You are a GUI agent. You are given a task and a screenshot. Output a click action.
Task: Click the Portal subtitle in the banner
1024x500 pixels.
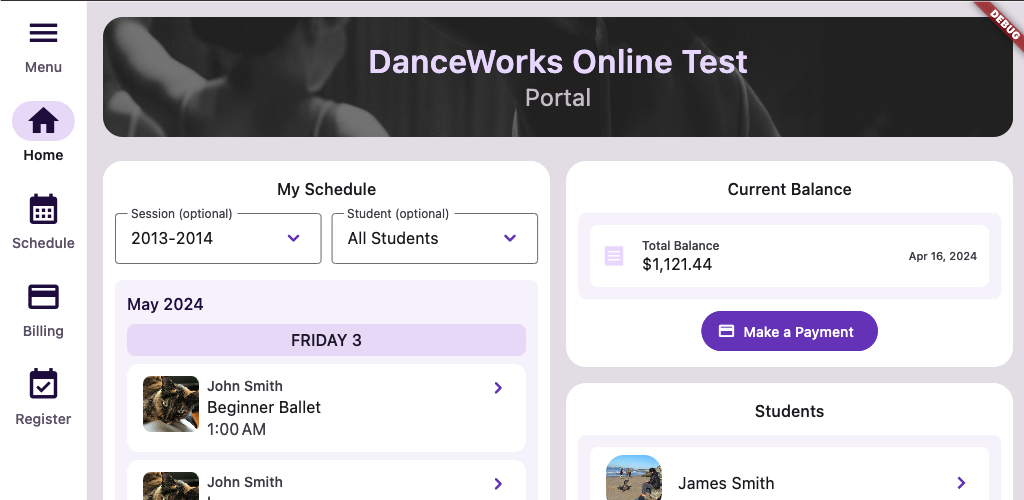(x=558, y=98)
